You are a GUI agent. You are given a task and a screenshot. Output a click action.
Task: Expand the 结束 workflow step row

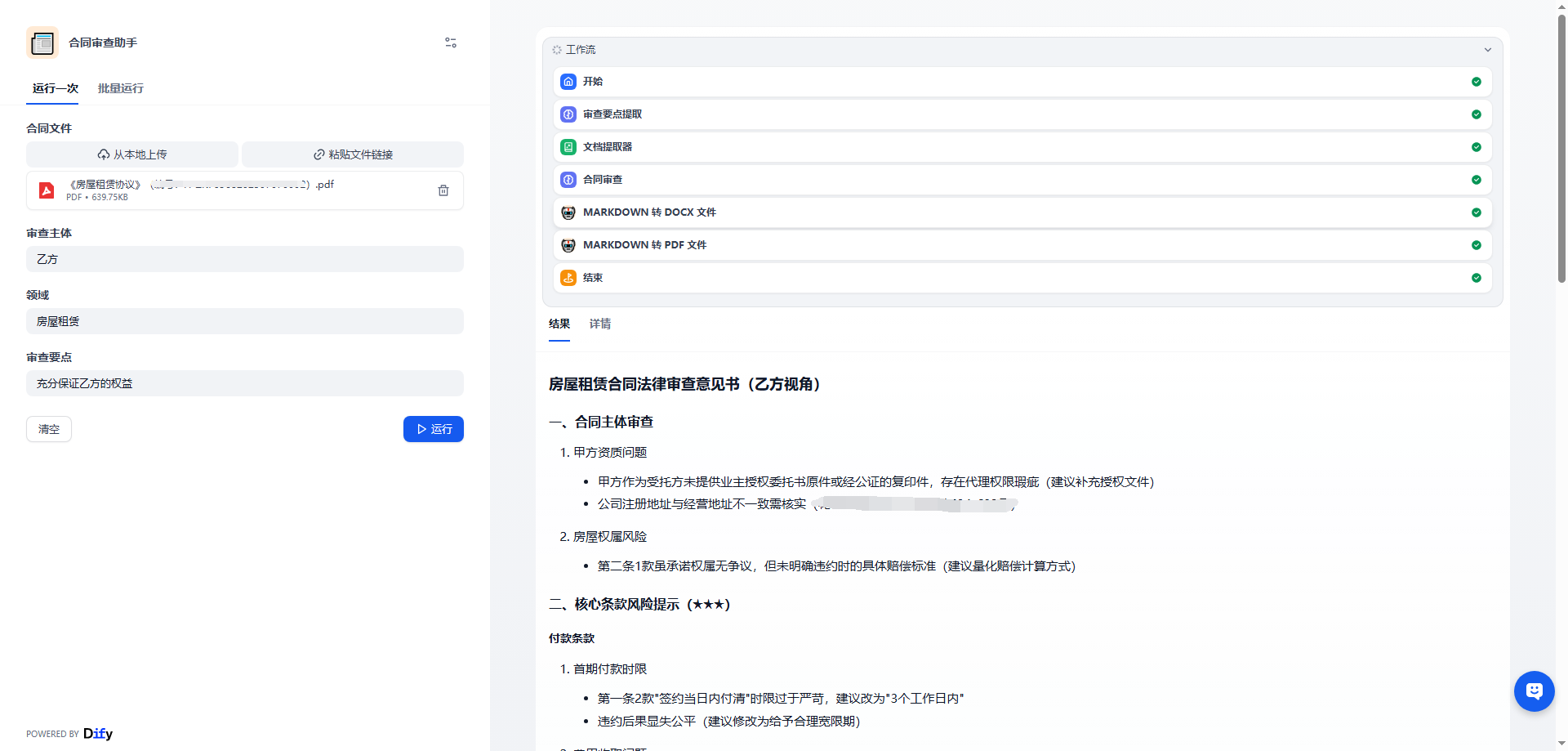click(x=1022, y=278)
